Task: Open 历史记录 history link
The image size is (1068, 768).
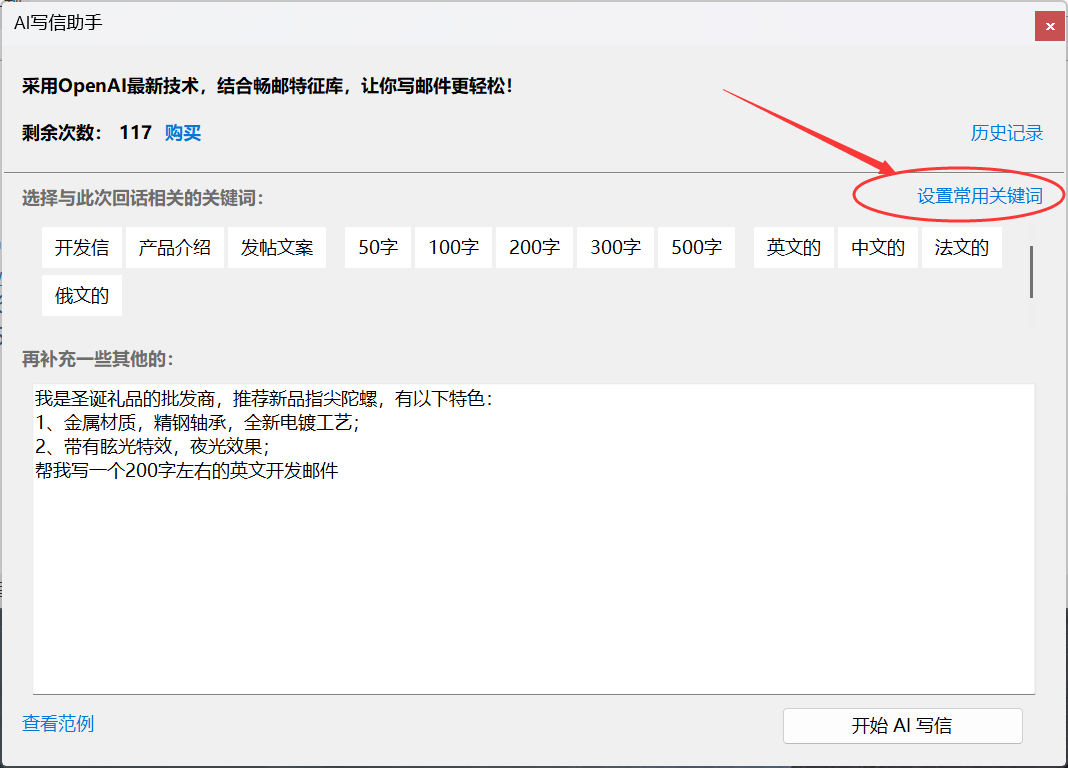Action: coord(1006,133)
